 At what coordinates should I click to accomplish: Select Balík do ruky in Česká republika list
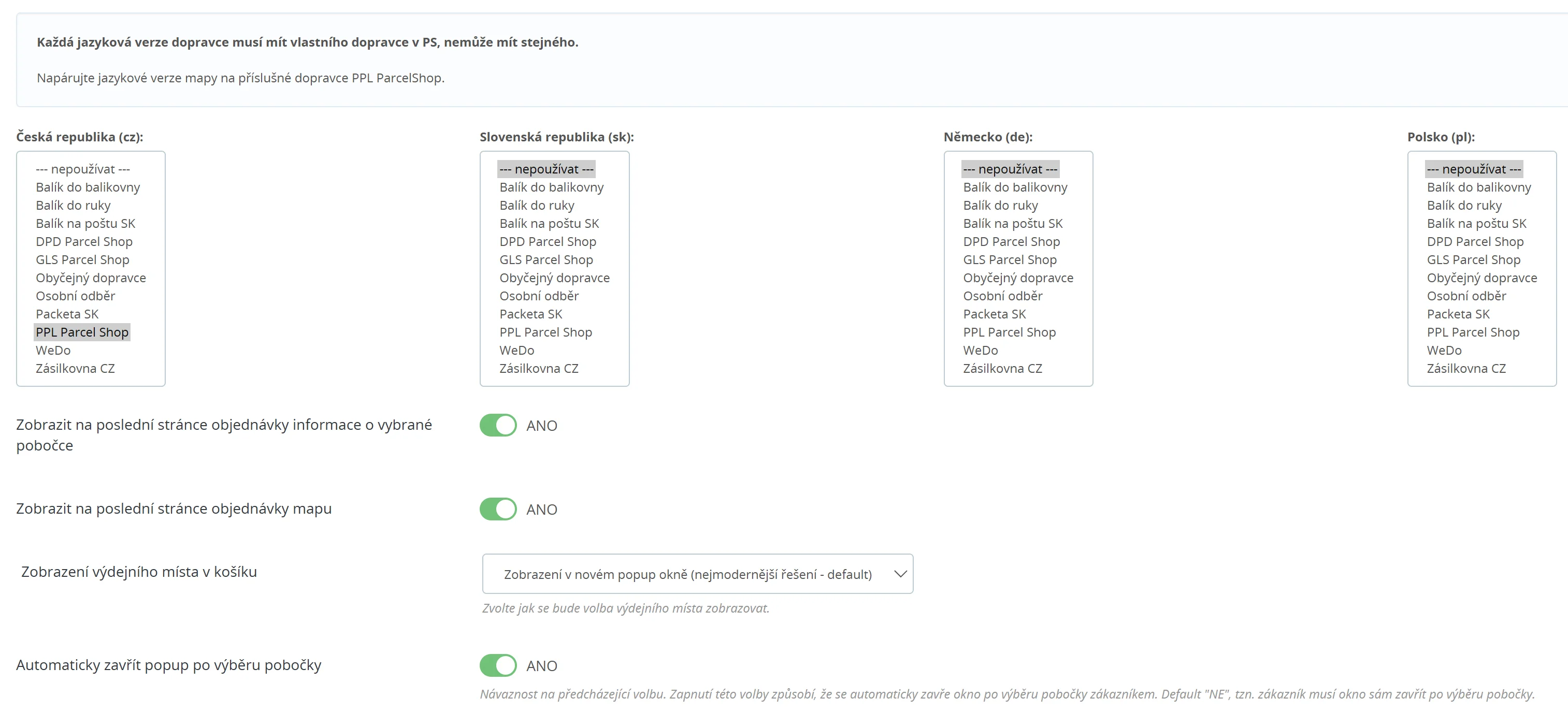(x=73, y=206)
